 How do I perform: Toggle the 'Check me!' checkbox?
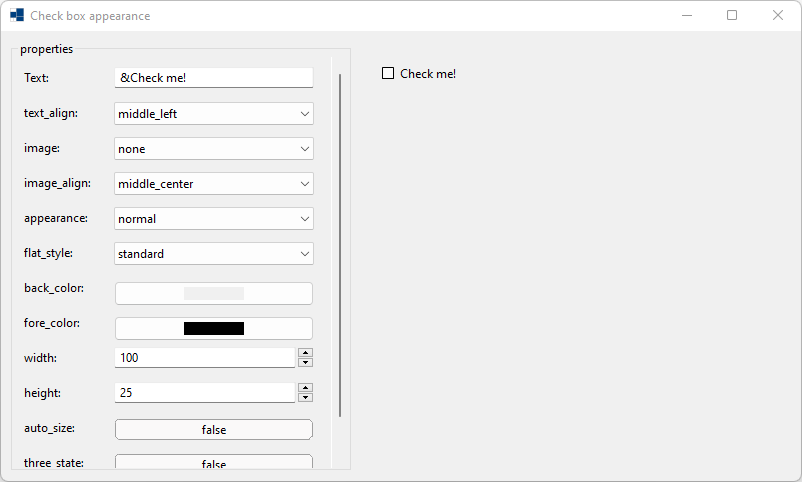point(388,74)
